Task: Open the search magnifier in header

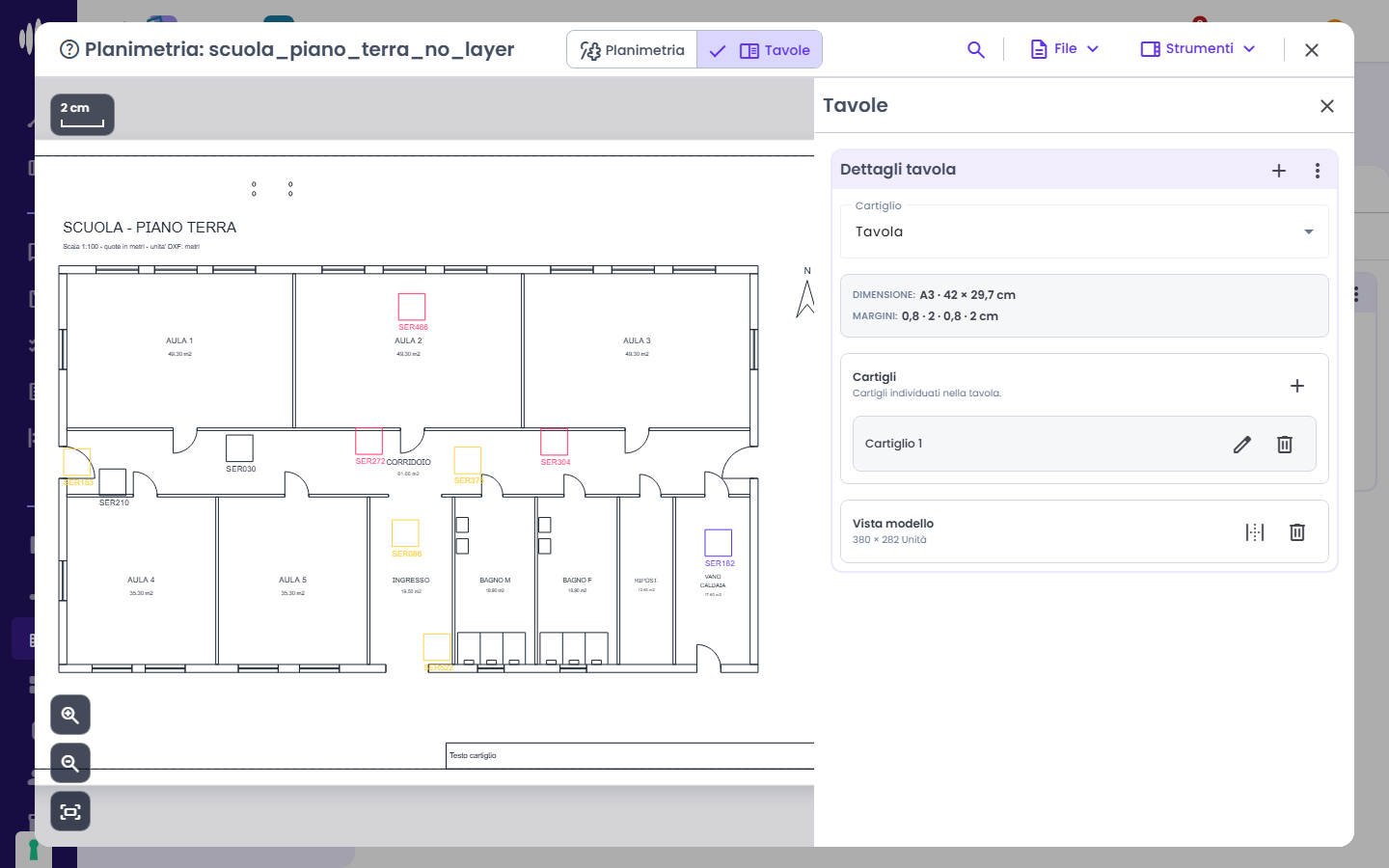Action: 976,50
